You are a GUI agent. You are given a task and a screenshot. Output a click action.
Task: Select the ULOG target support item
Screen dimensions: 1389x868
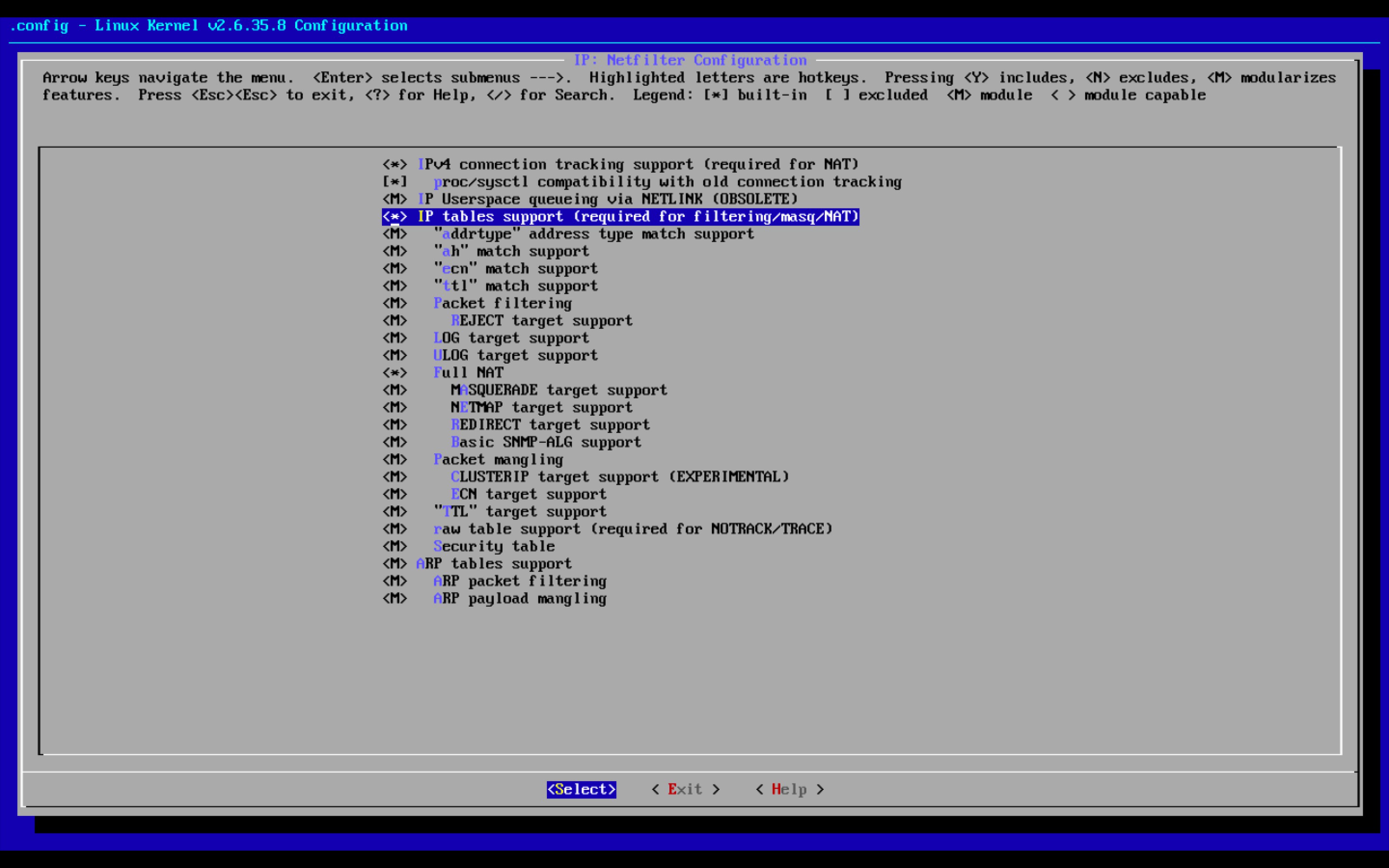click(516, 355)
